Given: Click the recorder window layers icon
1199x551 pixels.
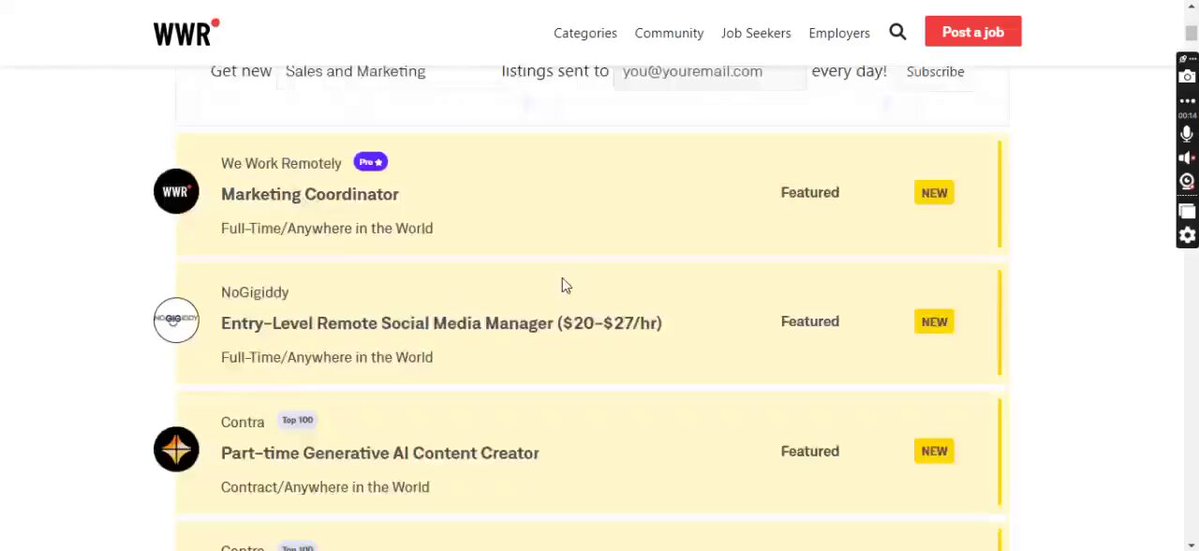Looking at the screenshot, I should [1187, 212].
